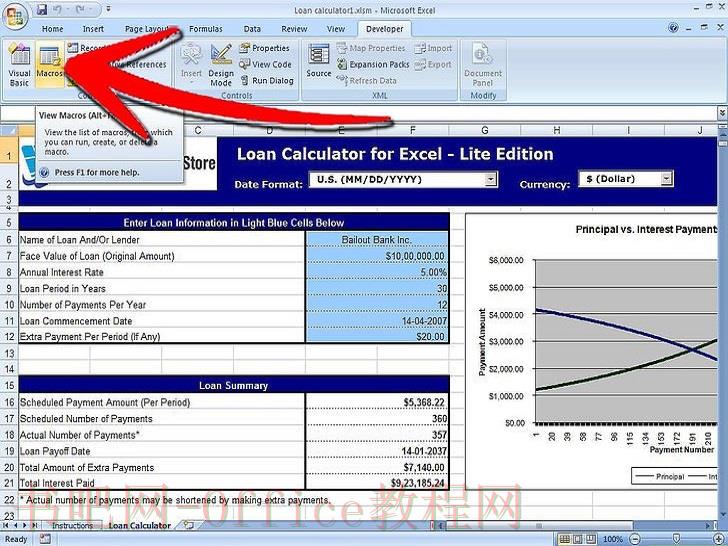The image size is (728, 546).
Task: Select the $10,00,000.00 loan value cell
Action: (377, 256)
